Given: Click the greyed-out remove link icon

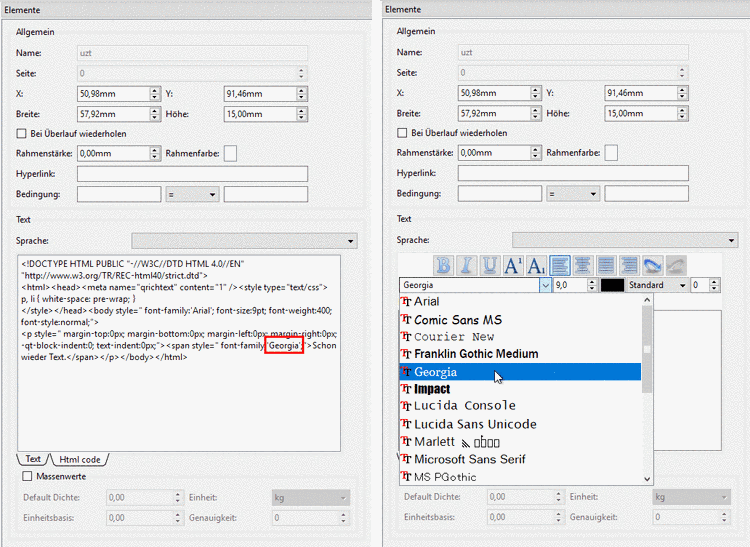Looking at the screenshot, I should (x=675, y=265).
